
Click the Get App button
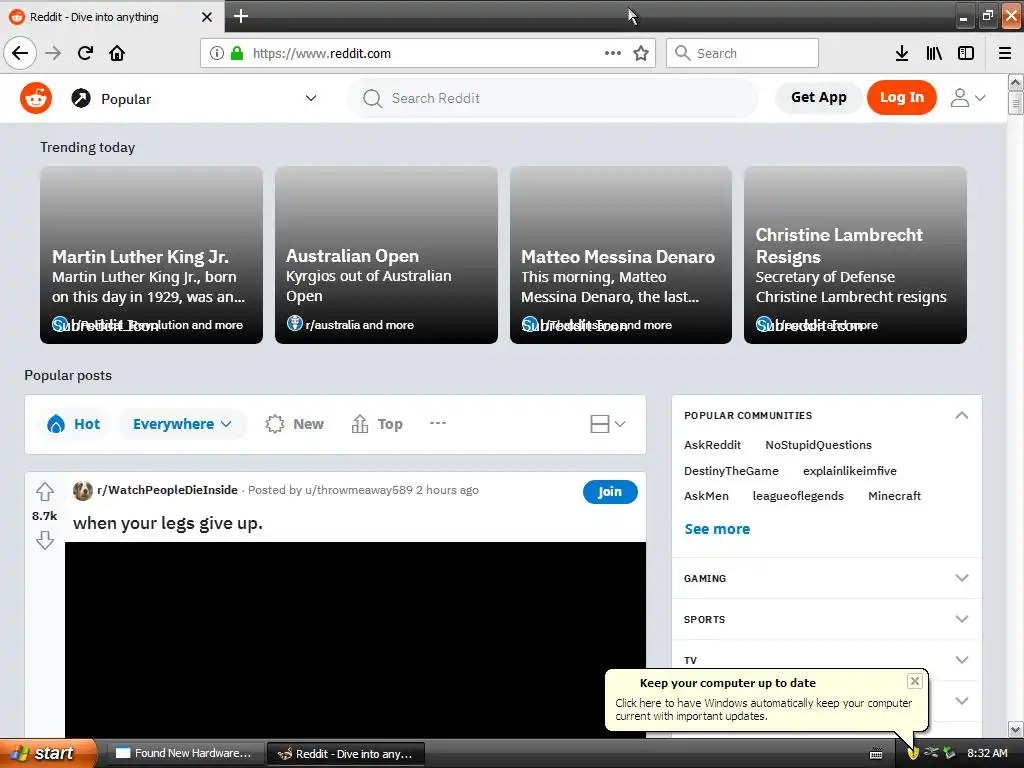pos(818,97)
